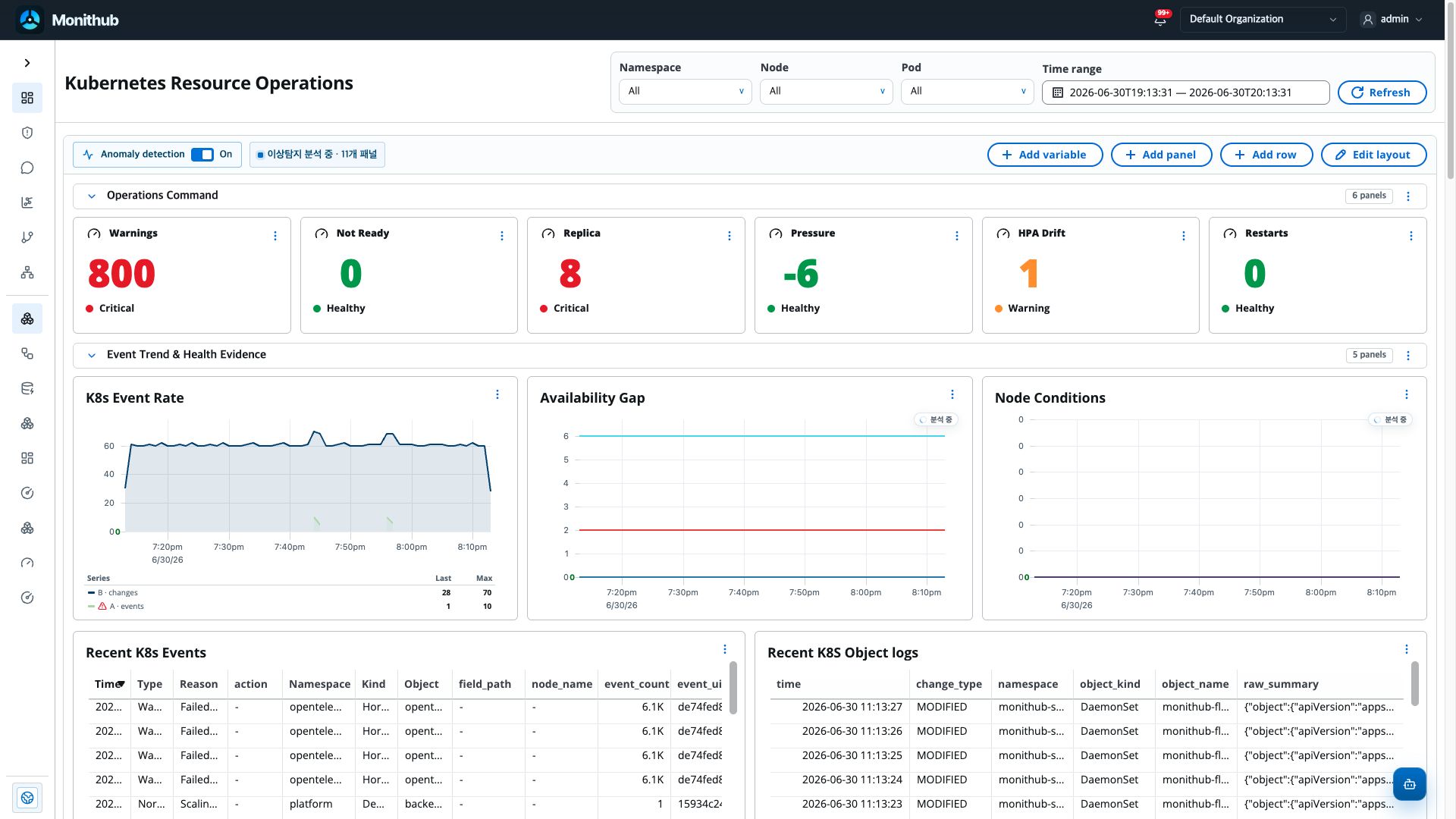Sort by the Time column in K8s Events
The height and width of the screenshot is (819, 1456).
tap(109, 684)
